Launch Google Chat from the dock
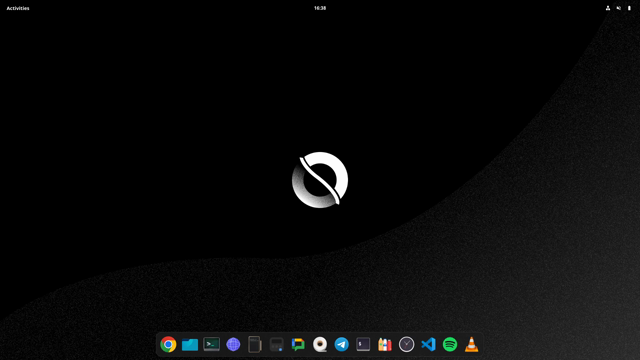The height and width of the screenshot is (360, 640). pyautogui.click(x=298, y=344)
